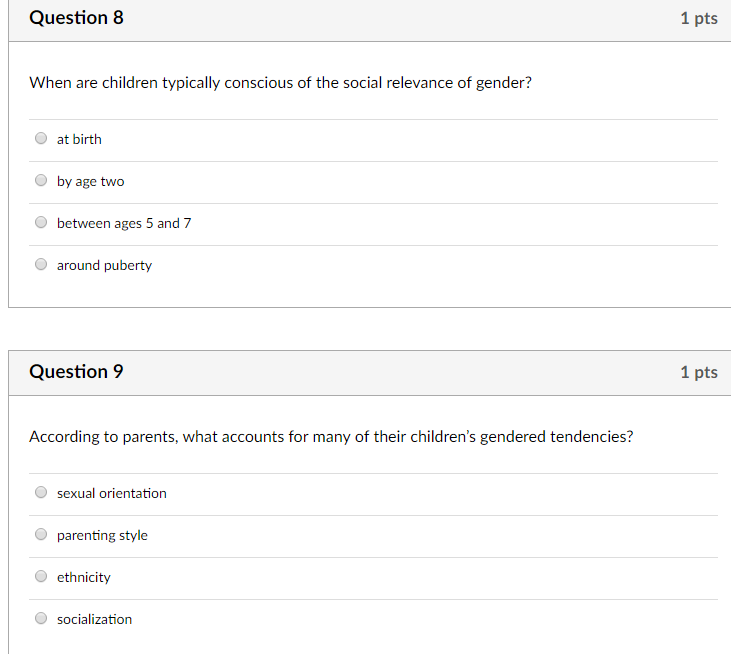Click the 'around puberty' answer text
Viewport: 731px width, 654px height.
pyautogui.click(x=104, y=266)
